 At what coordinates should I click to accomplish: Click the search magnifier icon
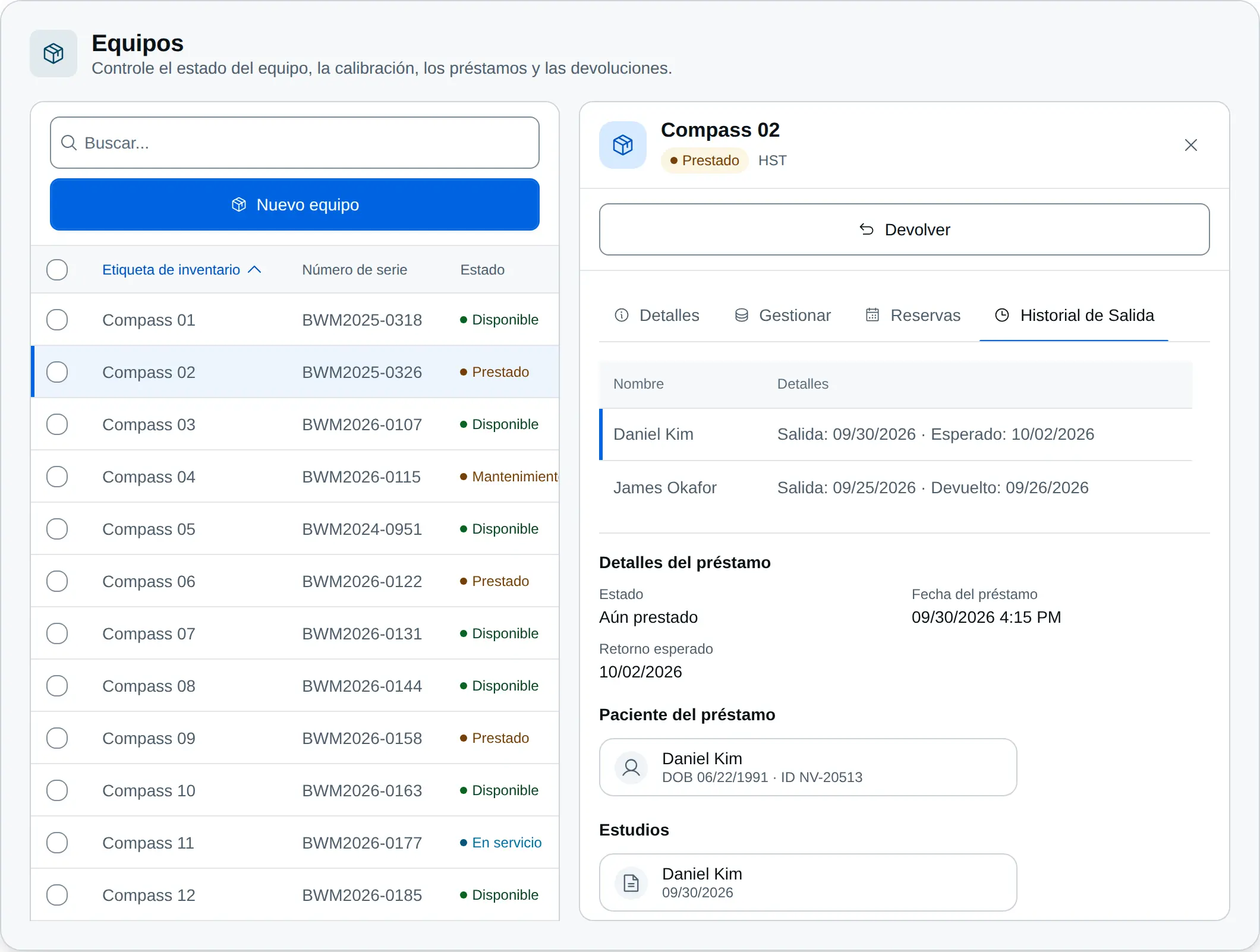(69, 143)
